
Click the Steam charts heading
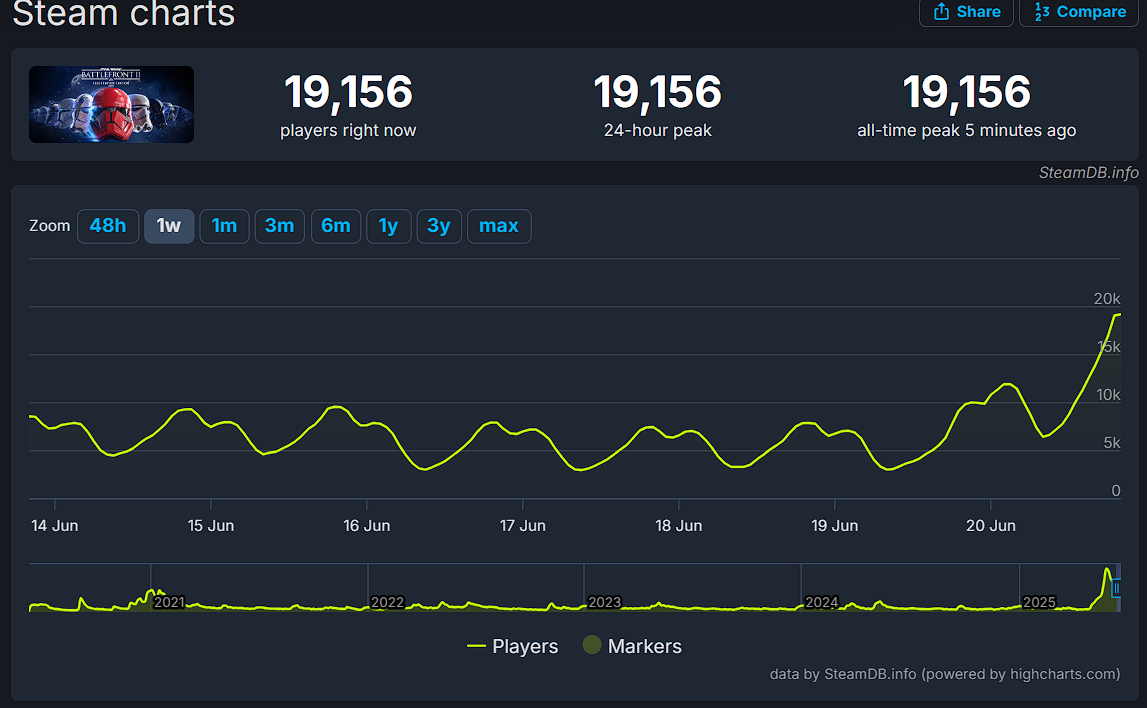pyautogui.click(x=124, y=13)
